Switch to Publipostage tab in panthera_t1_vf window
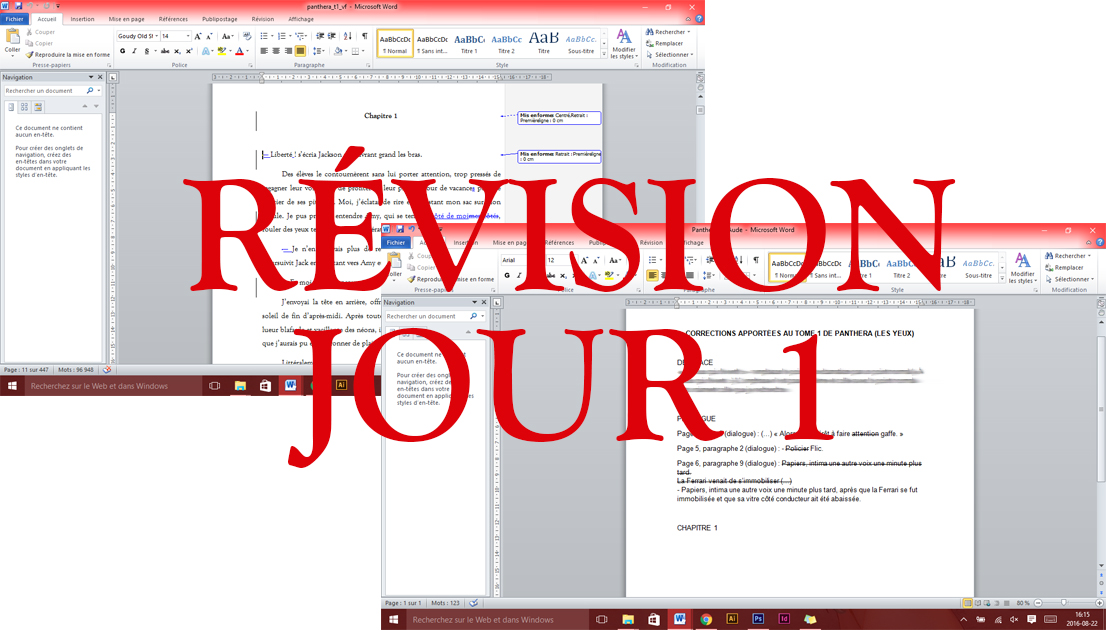 coord(220,19)
